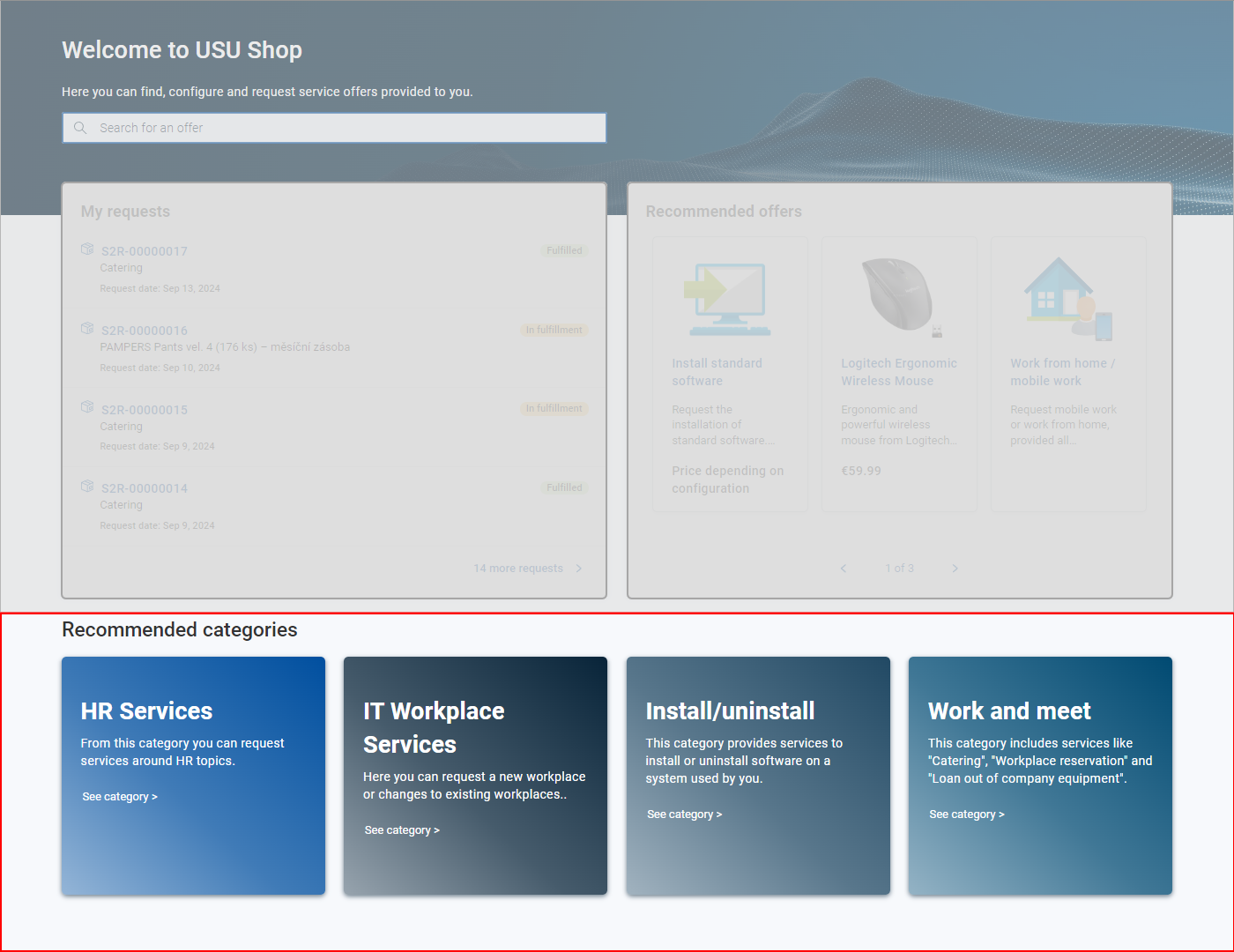Image resolution: width=1234 pixels, height=952 pixels.
Task: See category link under Install/uninstall
Action: [684, 814]
